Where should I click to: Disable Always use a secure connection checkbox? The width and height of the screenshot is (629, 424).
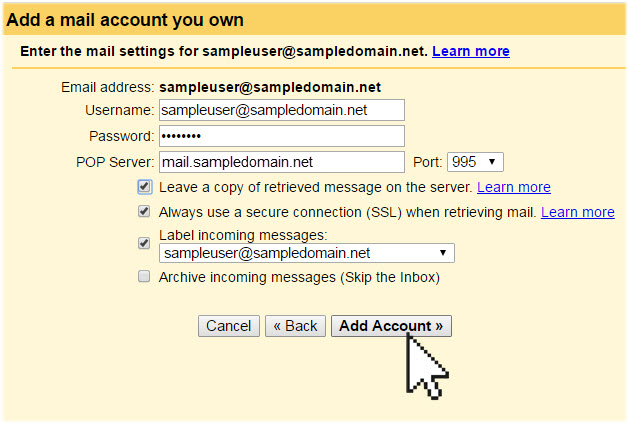coord(145,212)
